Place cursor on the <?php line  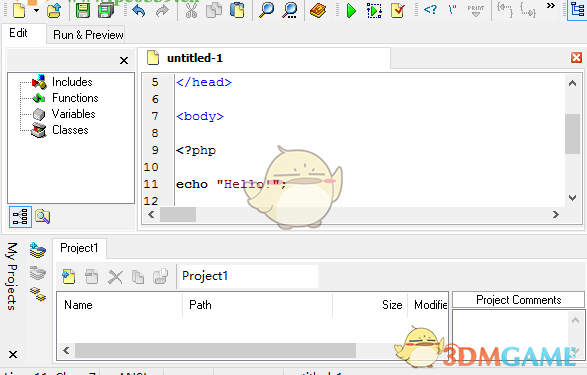196,150
